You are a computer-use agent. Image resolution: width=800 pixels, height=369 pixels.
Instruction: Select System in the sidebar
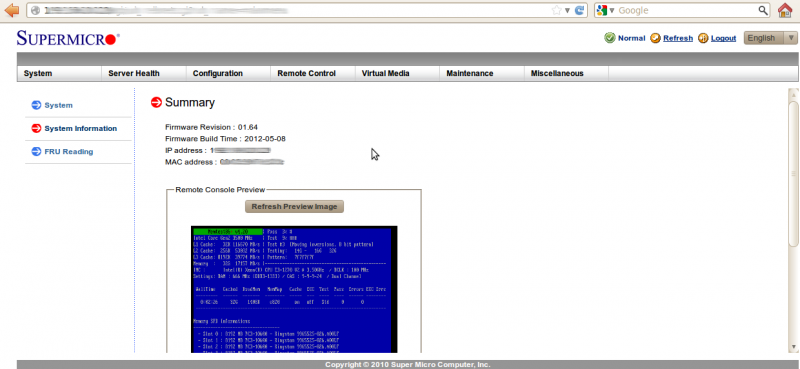click(59, 105)
